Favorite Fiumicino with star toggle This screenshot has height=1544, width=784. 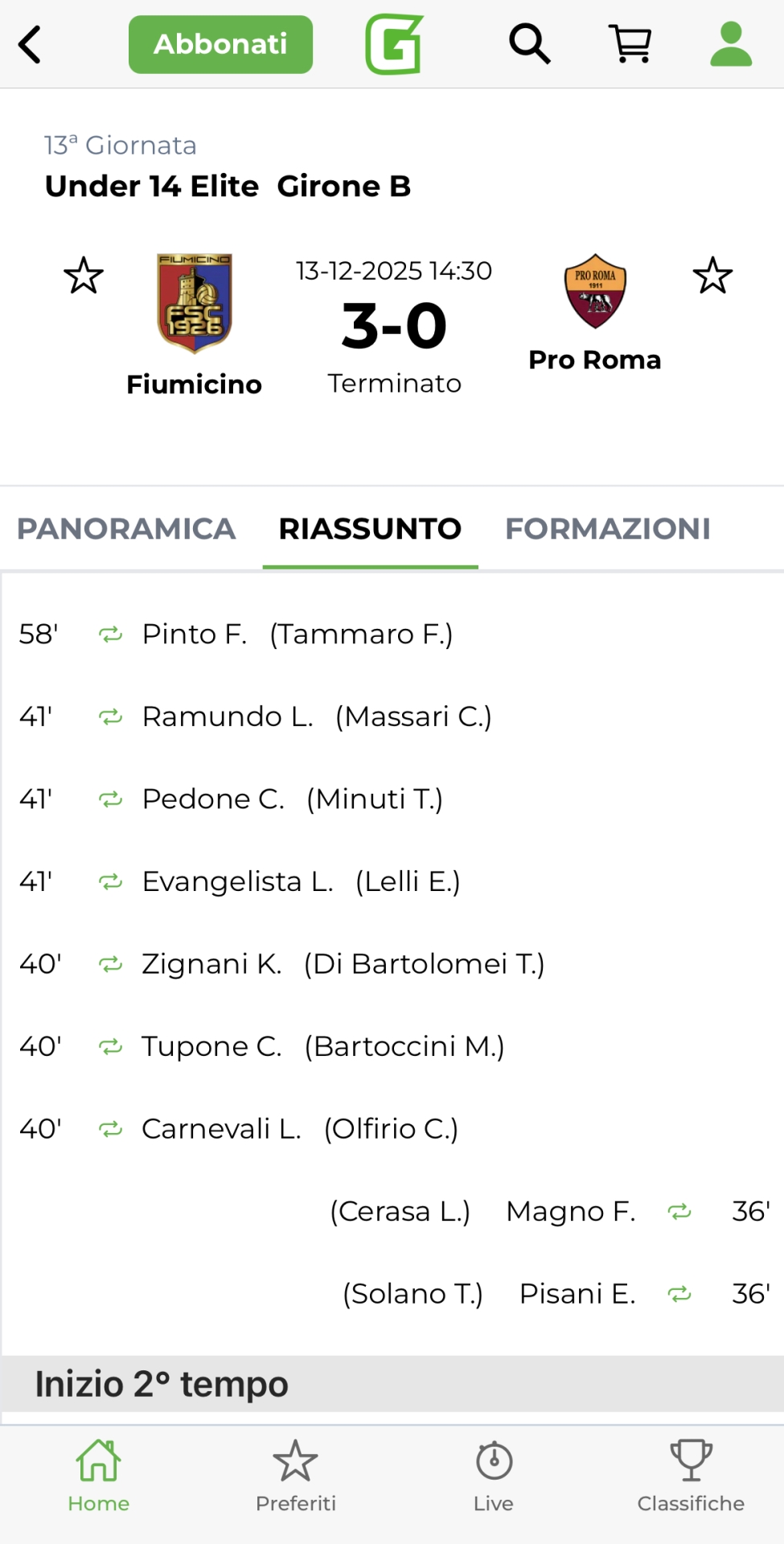pos(84,276)
